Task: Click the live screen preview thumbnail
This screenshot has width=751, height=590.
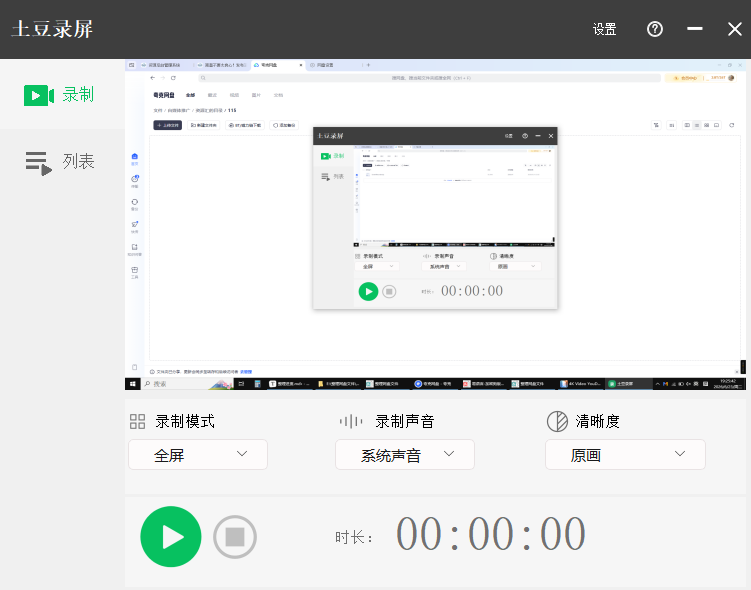Action: [x=435, y=225]
